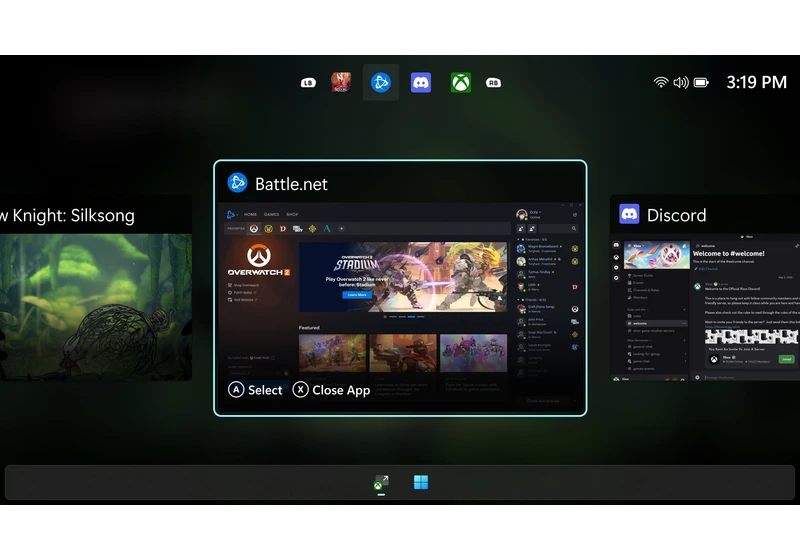
Task: Click Discord home icon in server rail
Action: (616, 245)
